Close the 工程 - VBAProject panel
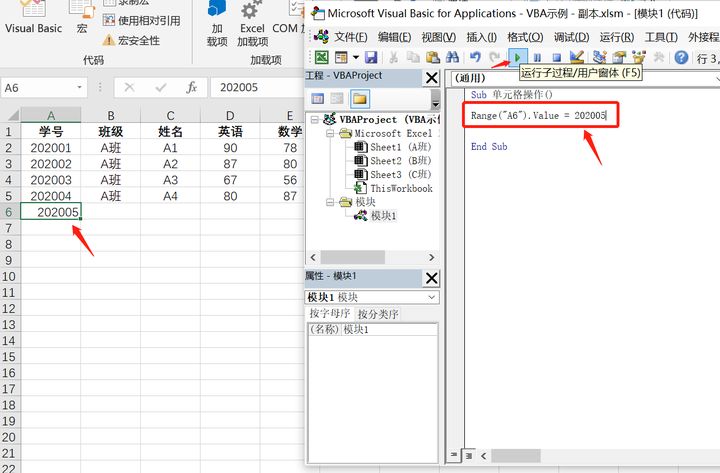720x473 pixels. tap(432, 78)
